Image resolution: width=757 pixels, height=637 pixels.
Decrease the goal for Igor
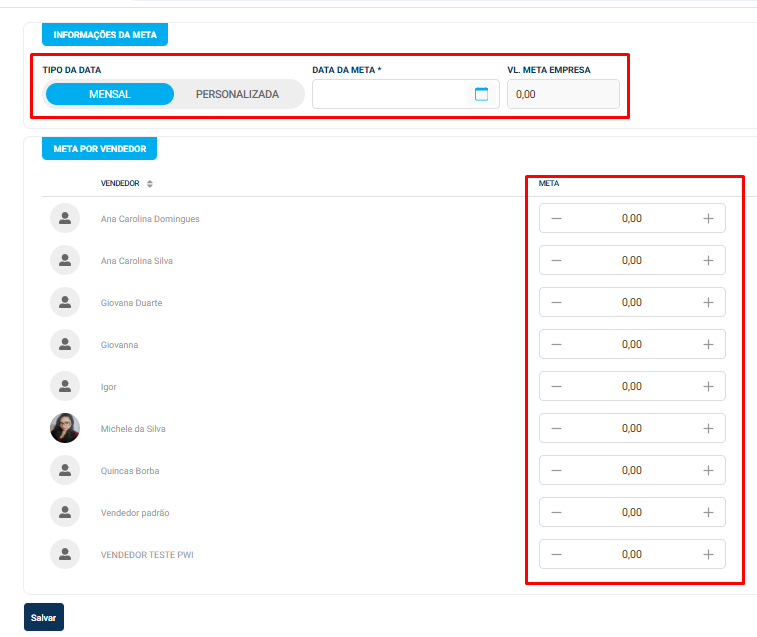556,386
